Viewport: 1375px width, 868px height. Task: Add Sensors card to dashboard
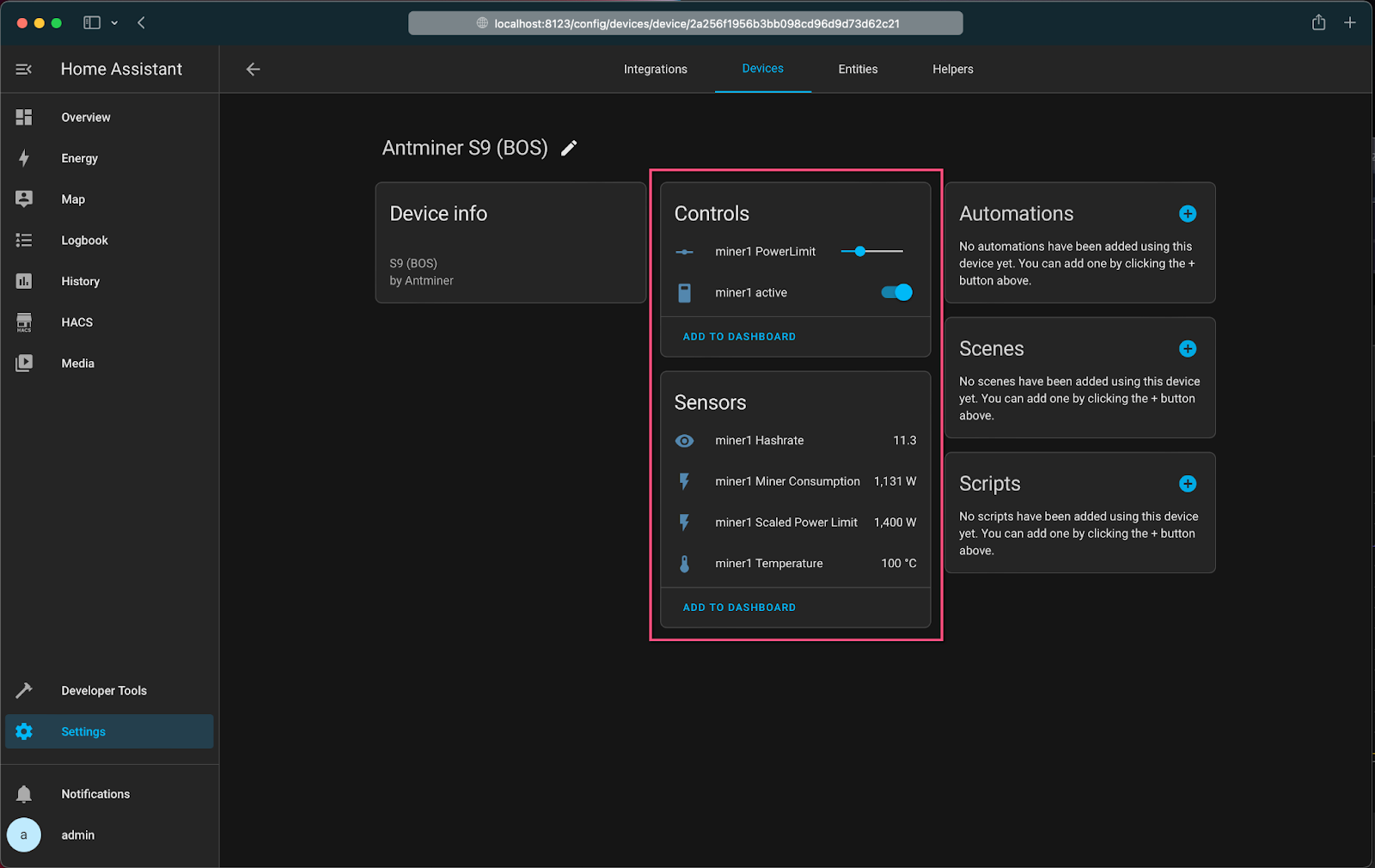point(739,608)
